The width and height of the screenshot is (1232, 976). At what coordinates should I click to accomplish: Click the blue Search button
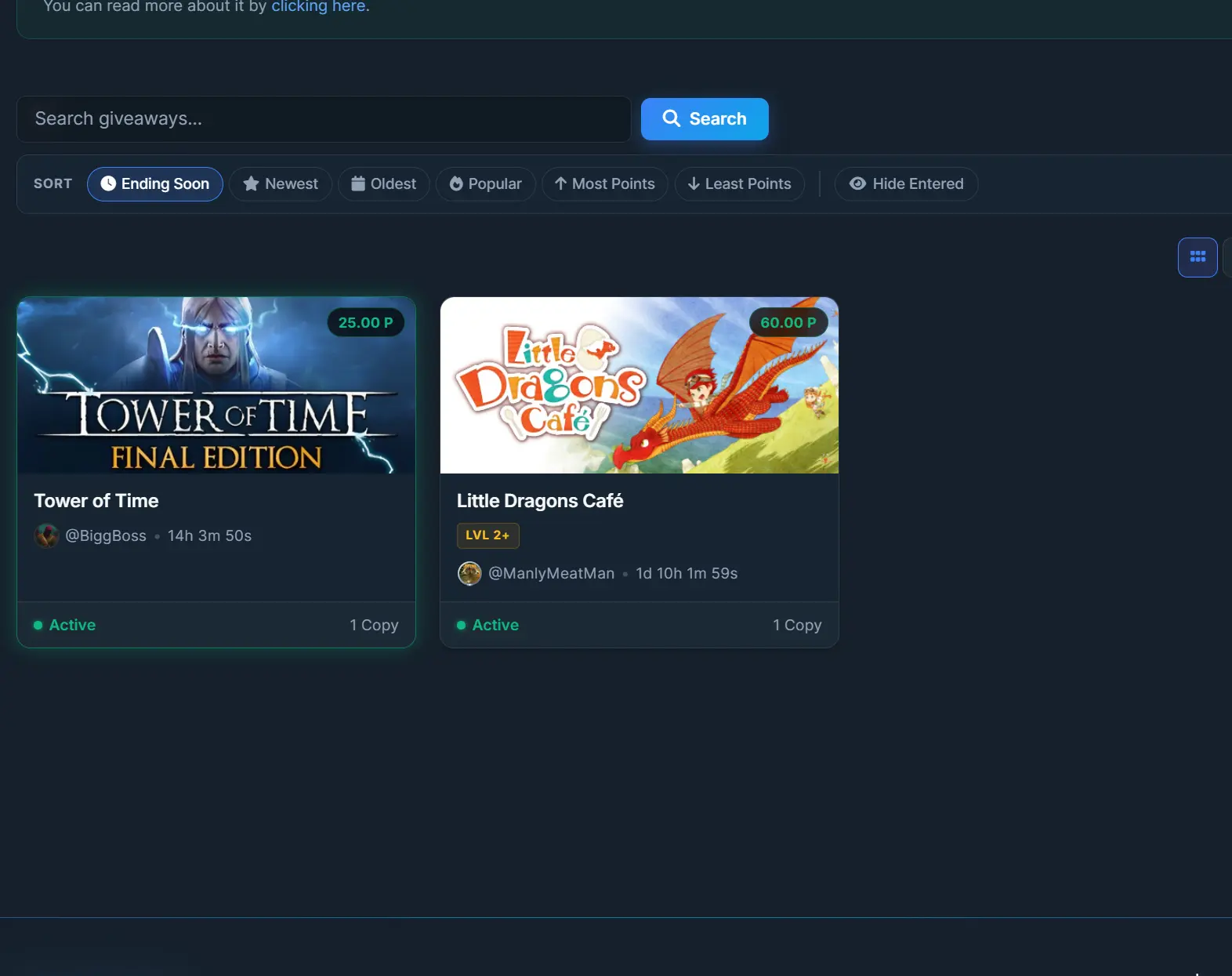click(x=705, y=119)
